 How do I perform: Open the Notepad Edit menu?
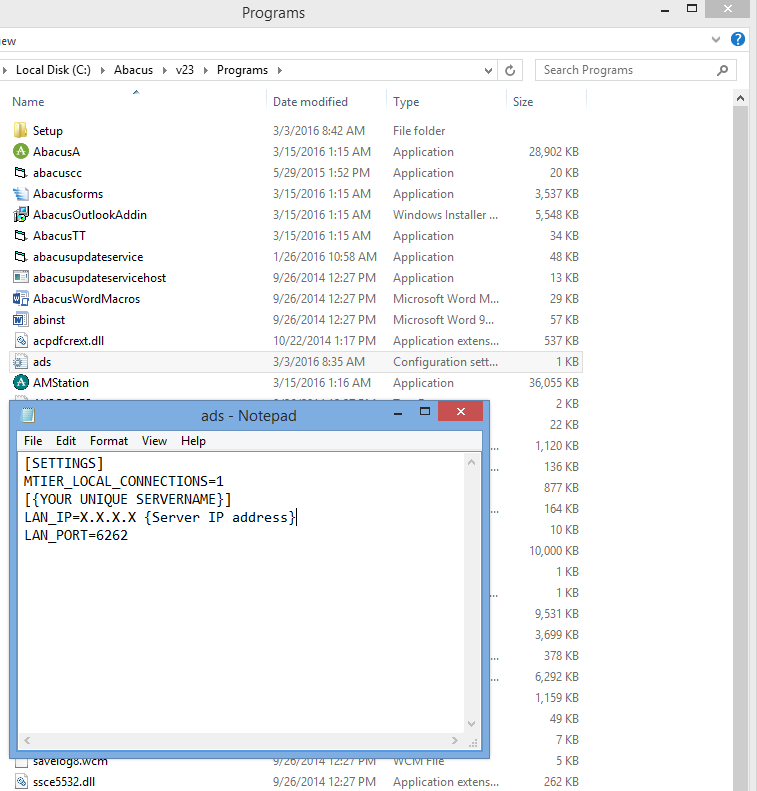pyautogui.click(x=66, y=441)
